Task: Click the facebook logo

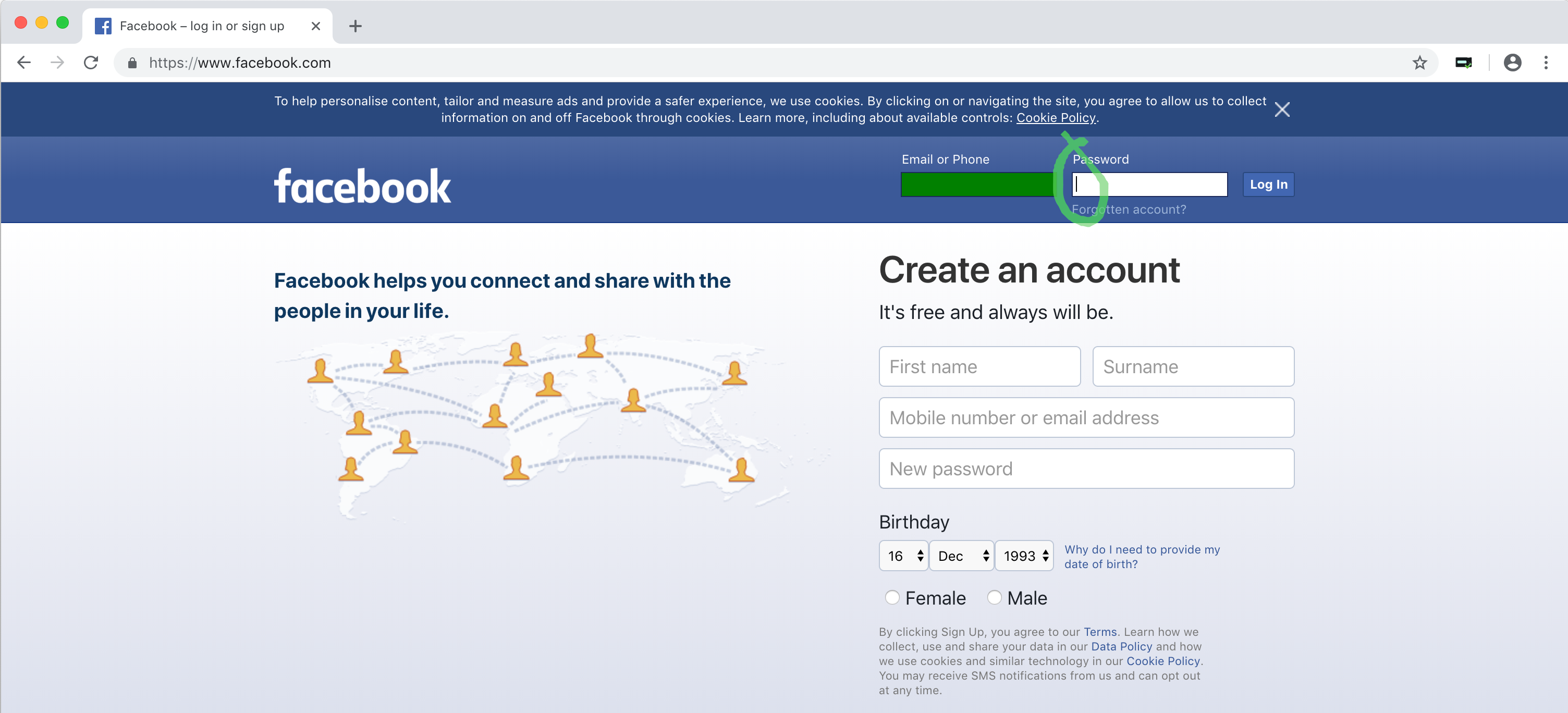Action: [x=362, y=186]
